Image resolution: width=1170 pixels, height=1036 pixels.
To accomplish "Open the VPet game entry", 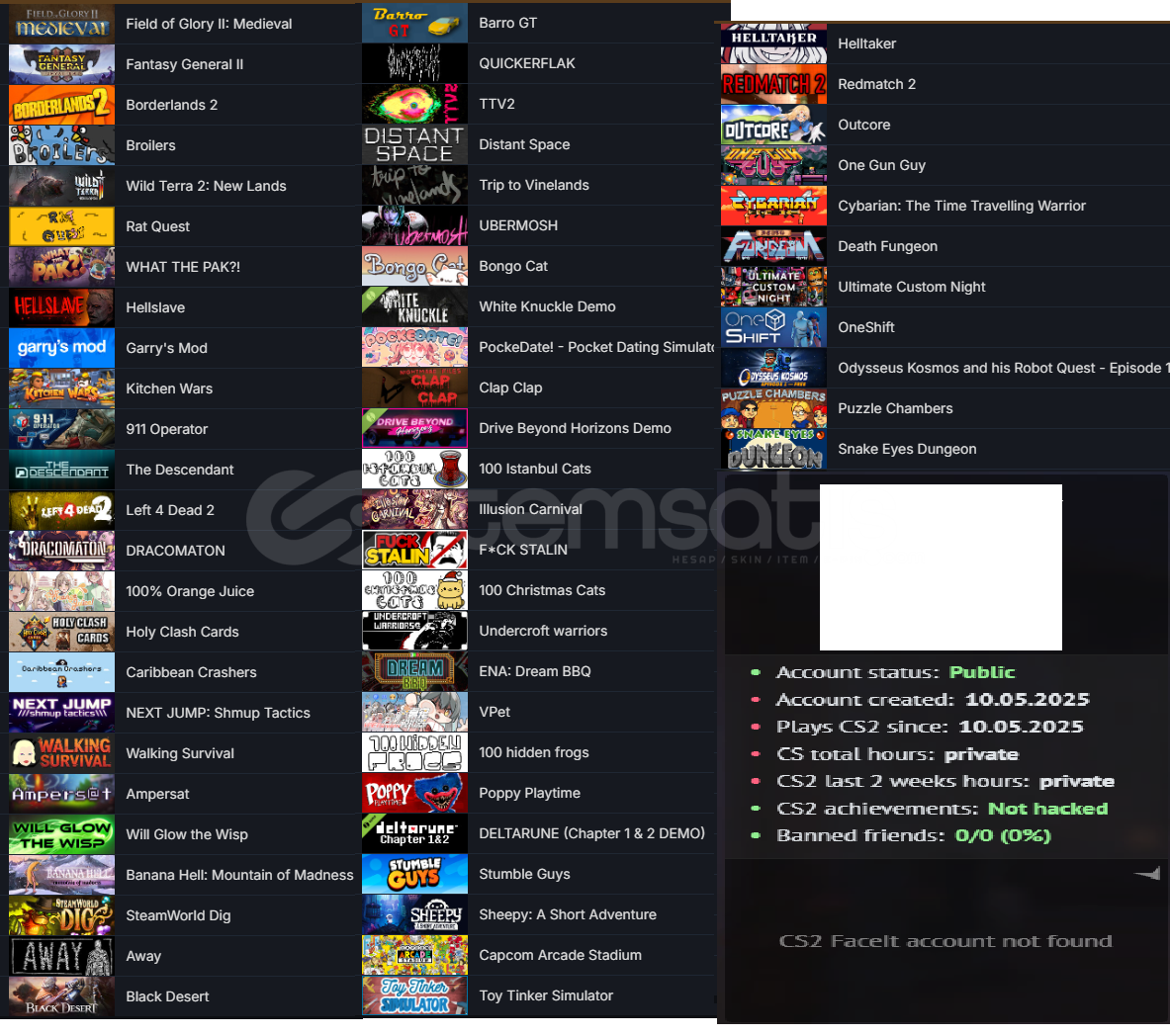I will pyautogui.click(x=495, y=712).
